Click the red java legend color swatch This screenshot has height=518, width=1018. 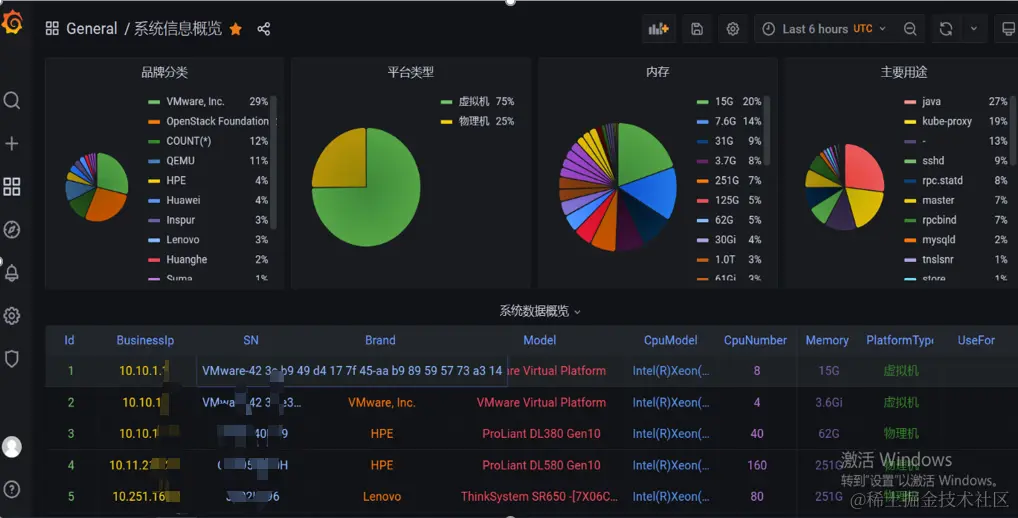(x=910, y=102)
